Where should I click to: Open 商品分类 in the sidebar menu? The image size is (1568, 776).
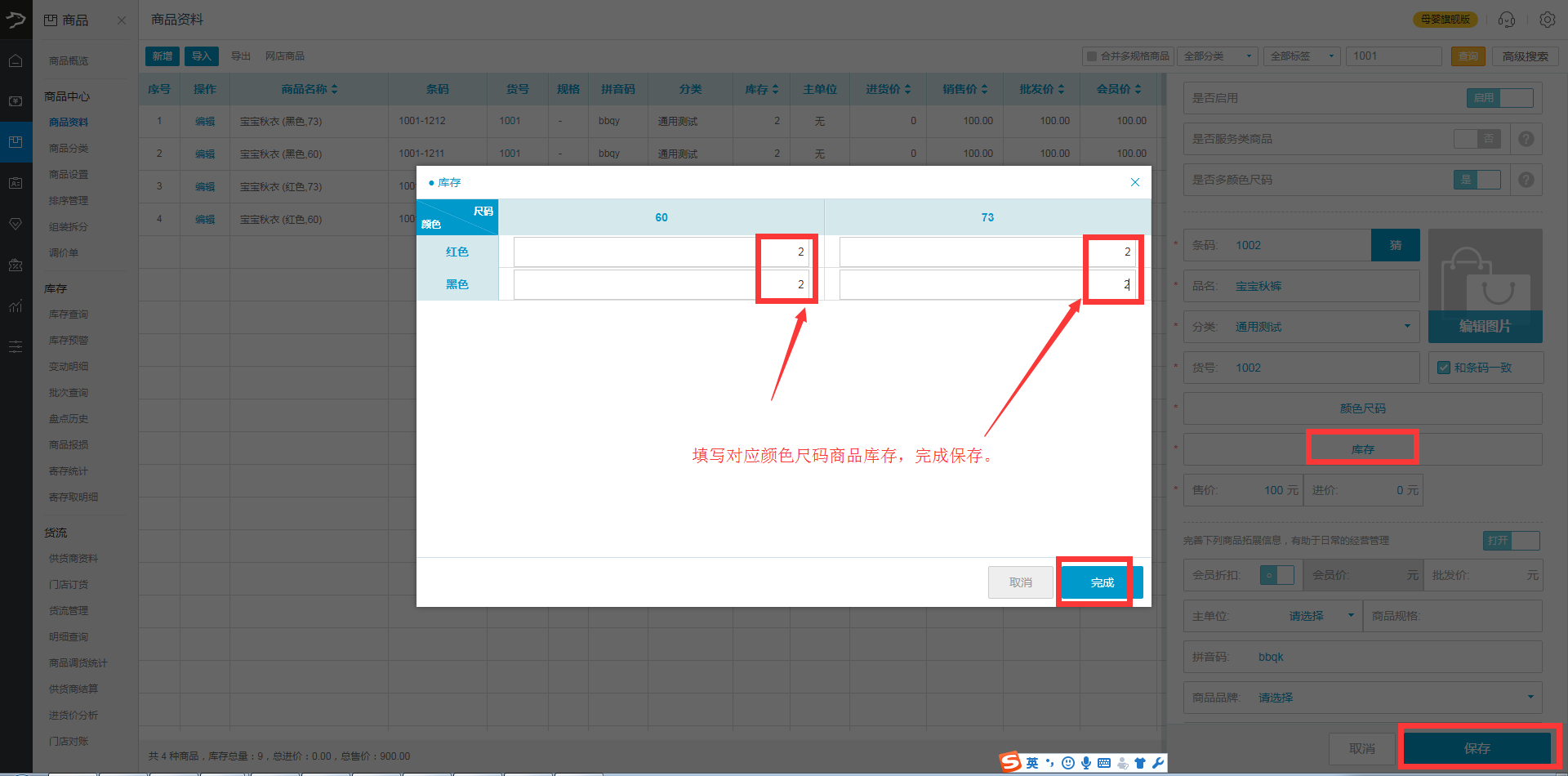tap(69, 149)
